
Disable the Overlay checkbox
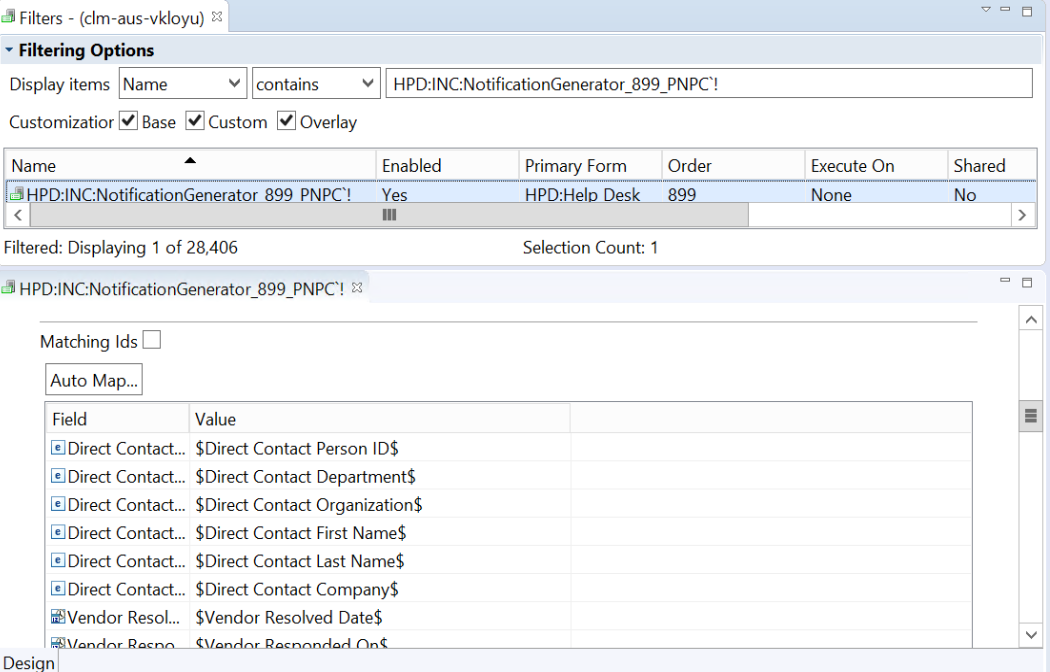pos(286,122)
